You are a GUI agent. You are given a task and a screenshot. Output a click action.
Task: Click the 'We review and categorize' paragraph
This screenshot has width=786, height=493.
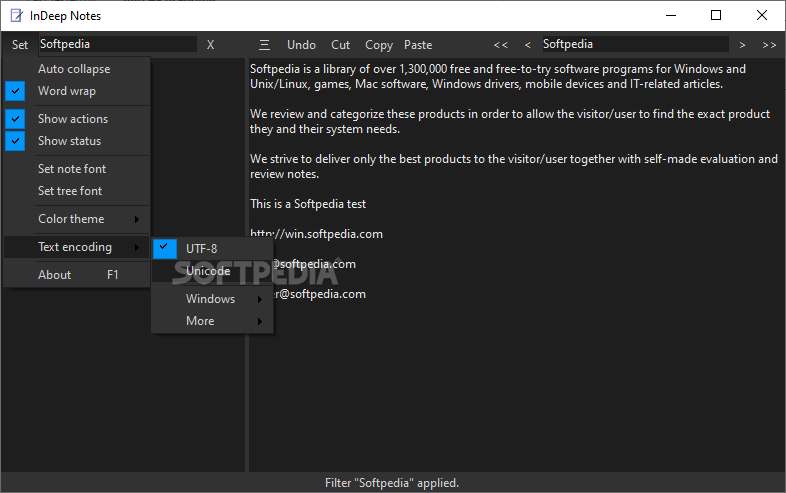510,121
